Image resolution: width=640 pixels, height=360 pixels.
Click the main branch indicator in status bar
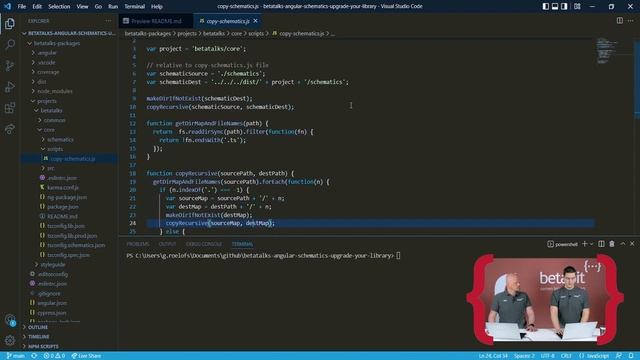point(16,356)
